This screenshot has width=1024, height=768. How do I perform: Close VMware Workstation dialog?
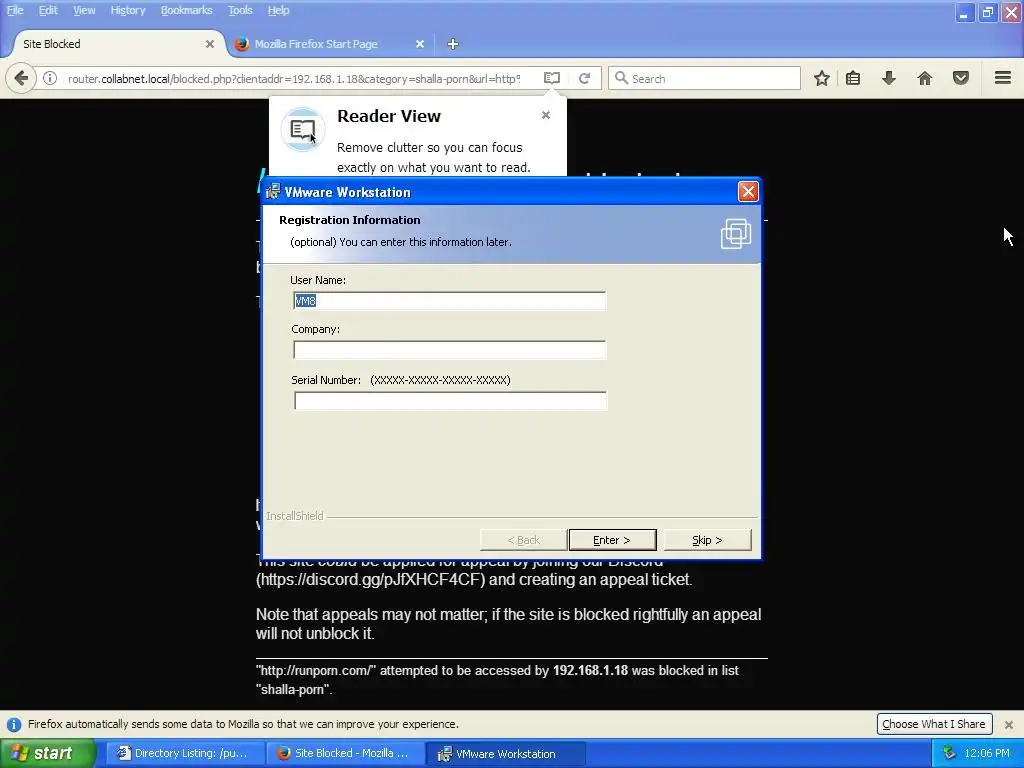tap(748, 191)
